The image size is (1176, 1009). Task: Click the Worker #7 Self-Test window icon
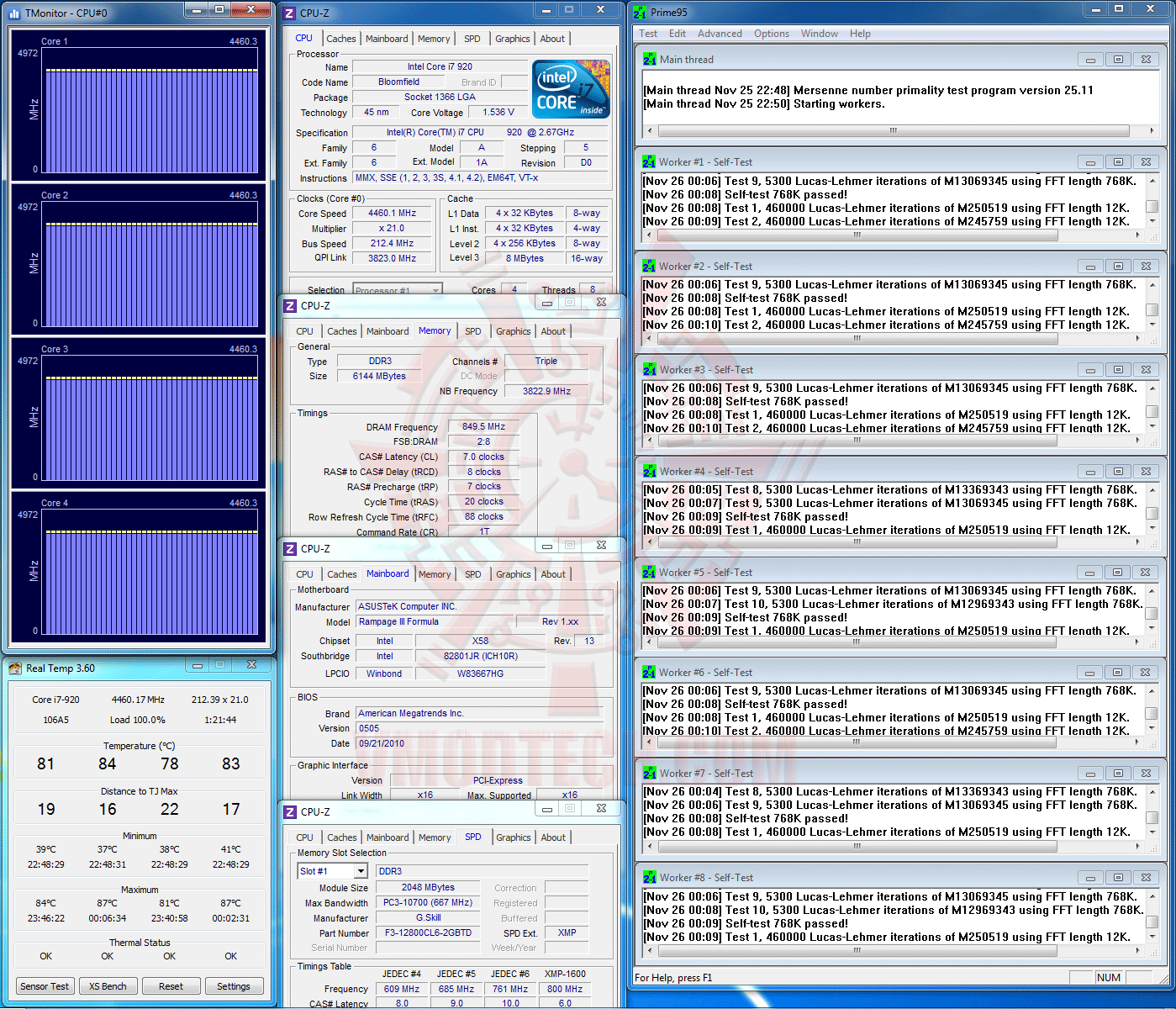(649, 774)
